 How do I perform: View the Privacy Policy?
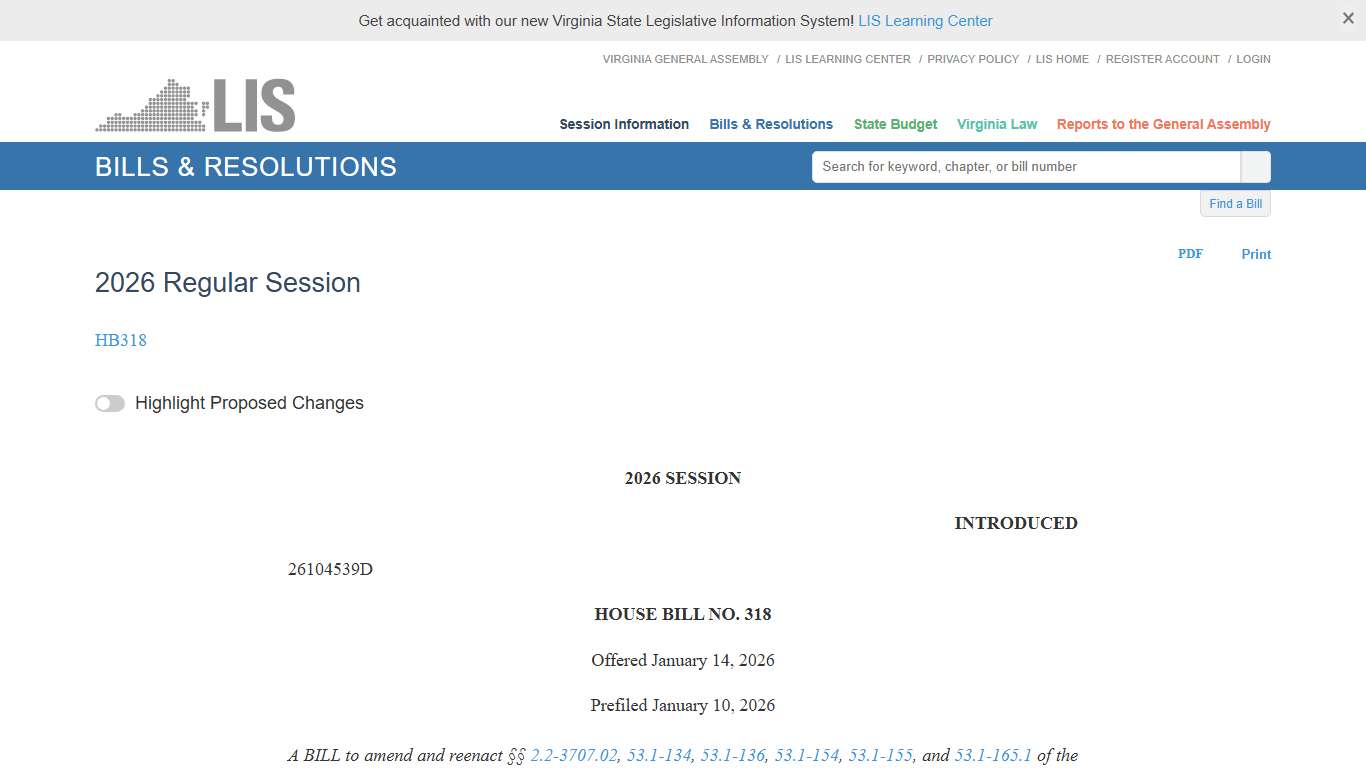(972, 59)
